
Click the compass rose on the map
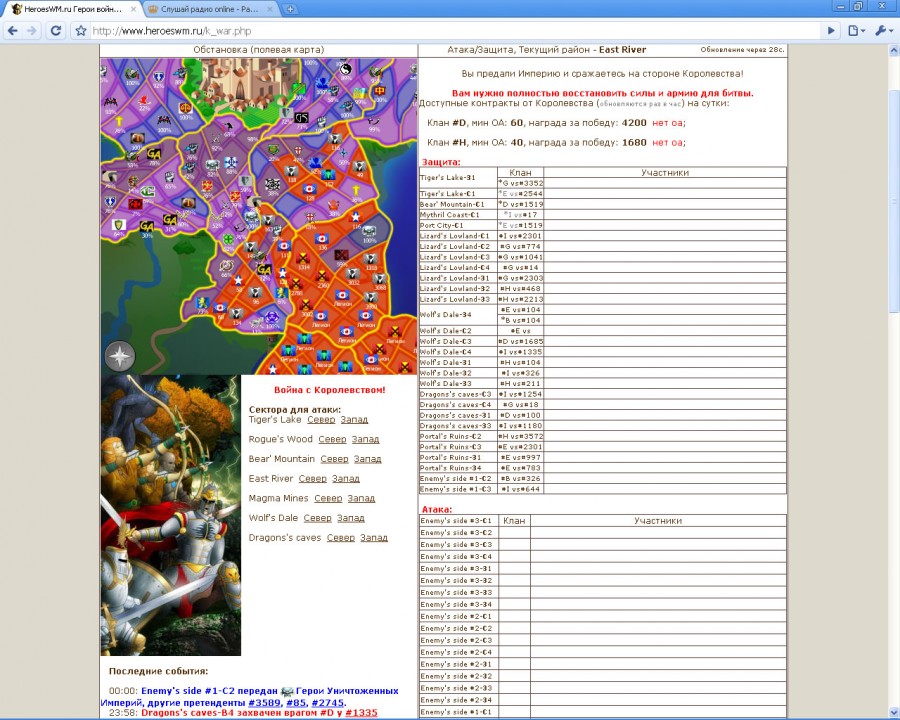pos(119,356)
